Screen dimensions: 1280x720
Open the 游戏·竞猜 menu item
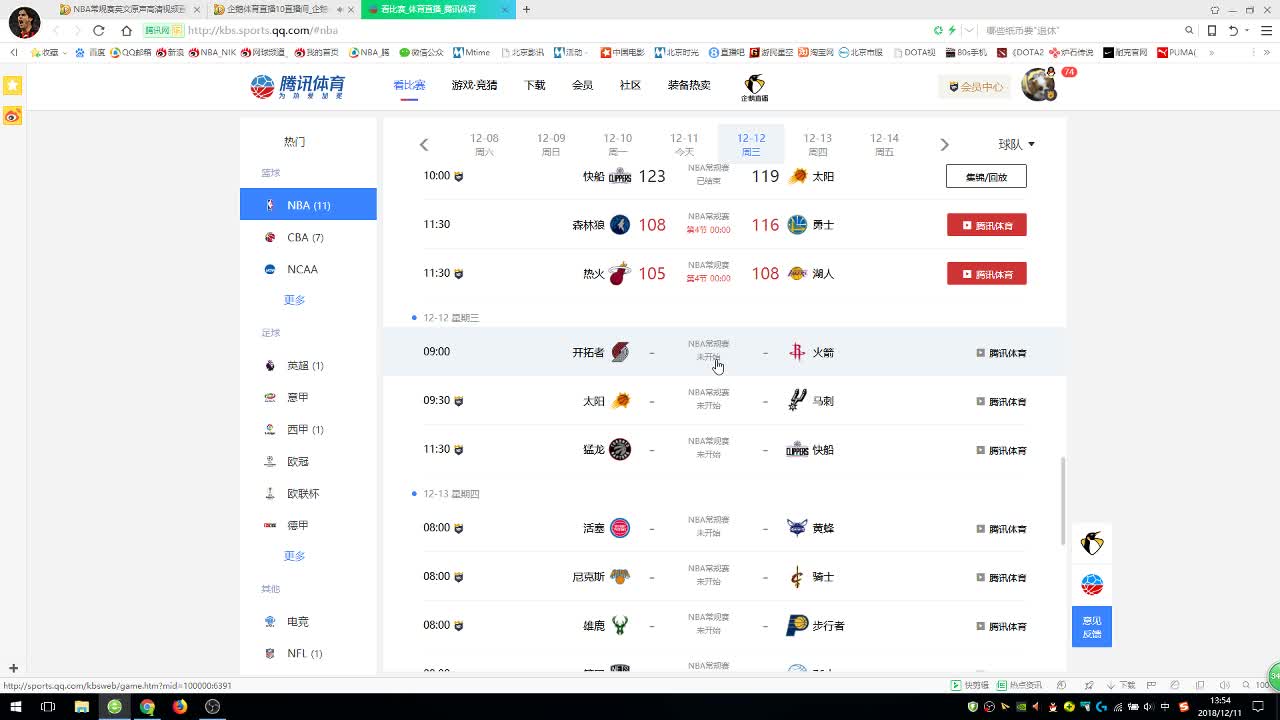[474, 86]
